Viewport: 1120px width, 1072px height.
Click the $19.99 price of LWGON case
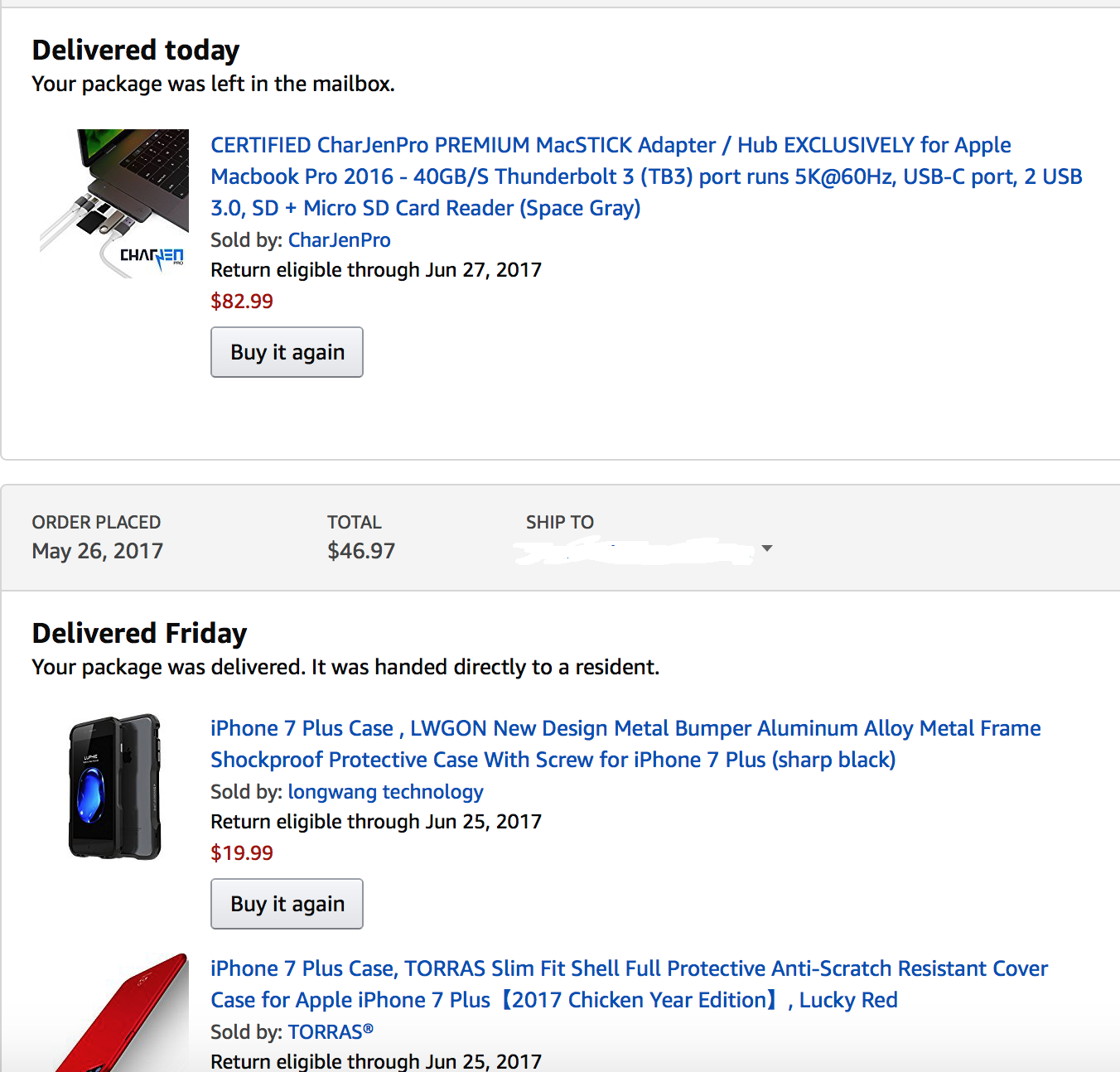click(242, 853)
